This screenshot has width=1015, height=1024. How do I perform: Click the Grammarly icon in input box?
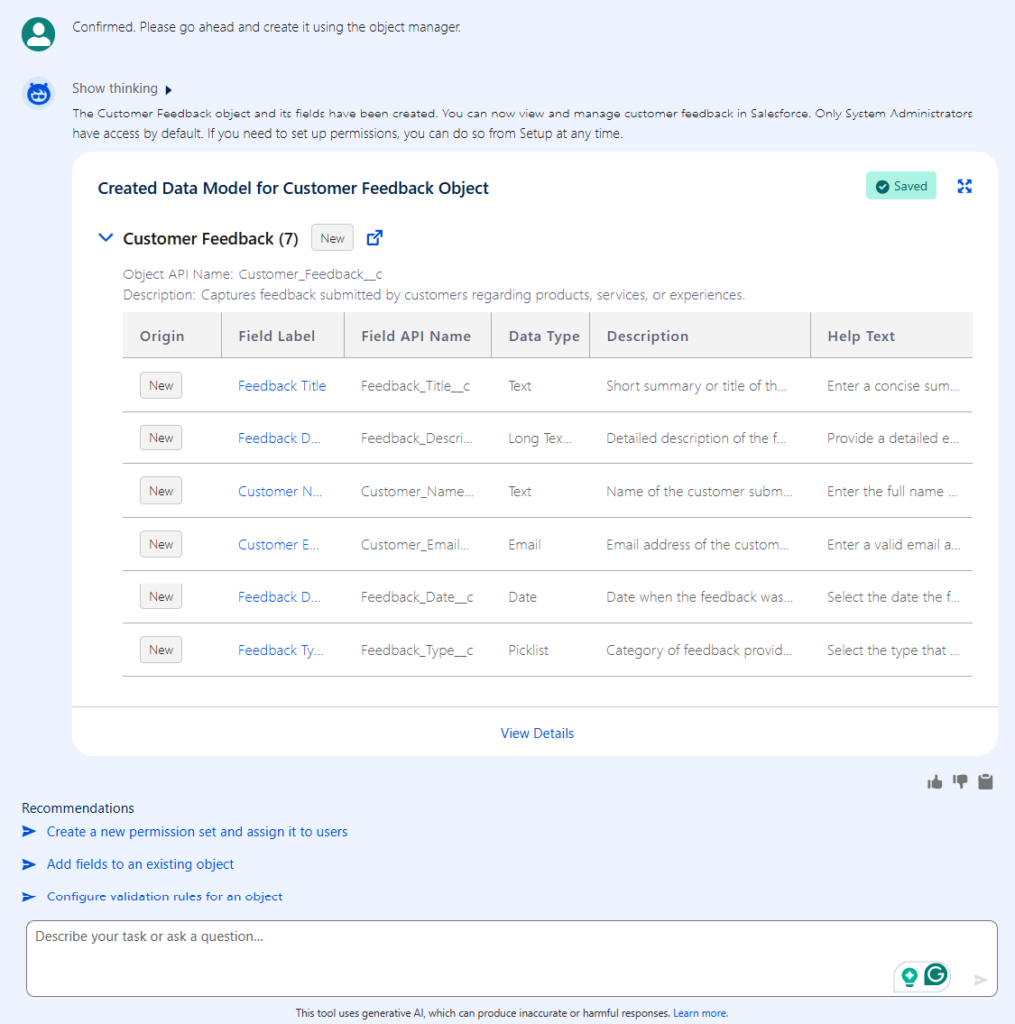coord(936,974)
